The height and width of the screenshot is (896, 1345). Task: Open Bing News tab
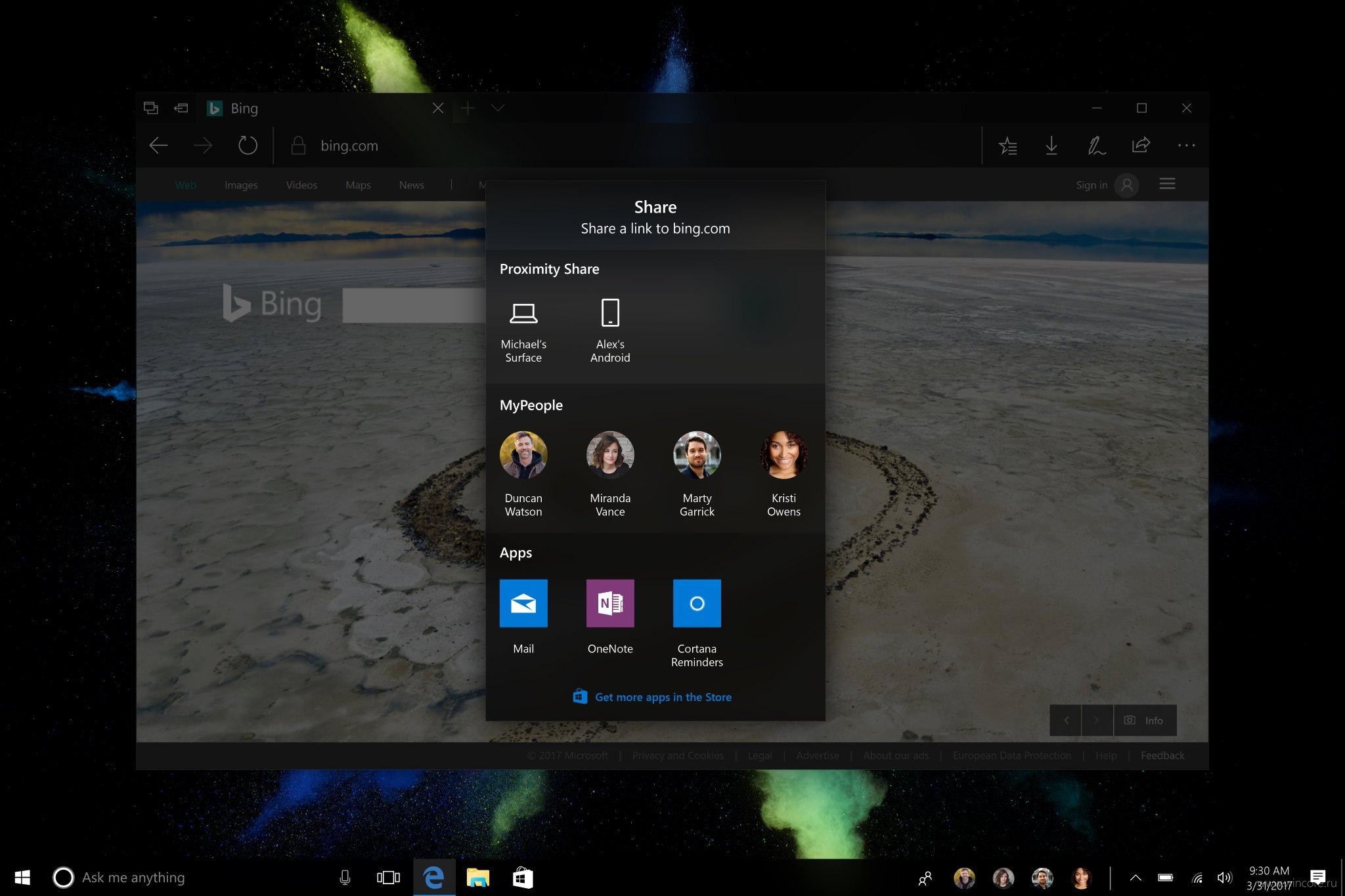coord(412,185)
